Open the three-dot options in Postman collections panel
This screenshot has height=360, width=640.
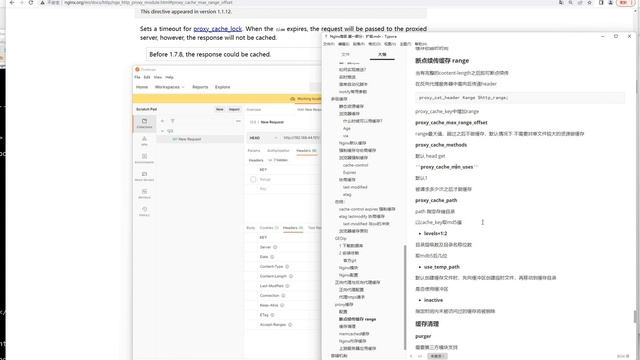238,121
